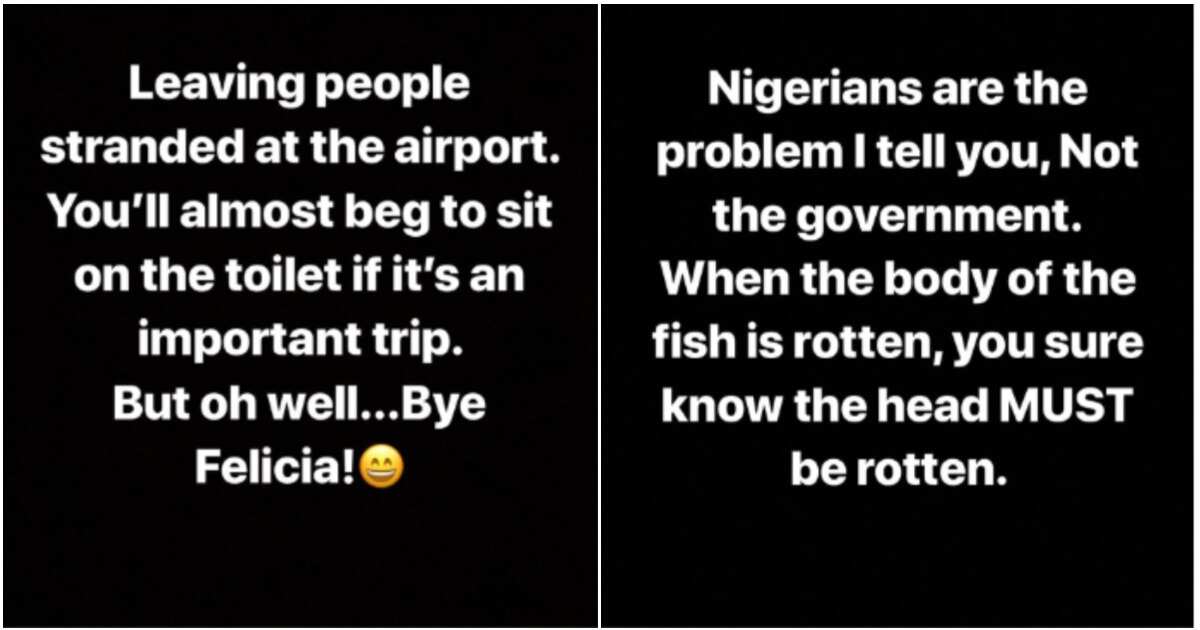Viewport: 1200px width, 630px height.
Task: Click the line "When the body of the"
Action: click(x=898, y=278)
